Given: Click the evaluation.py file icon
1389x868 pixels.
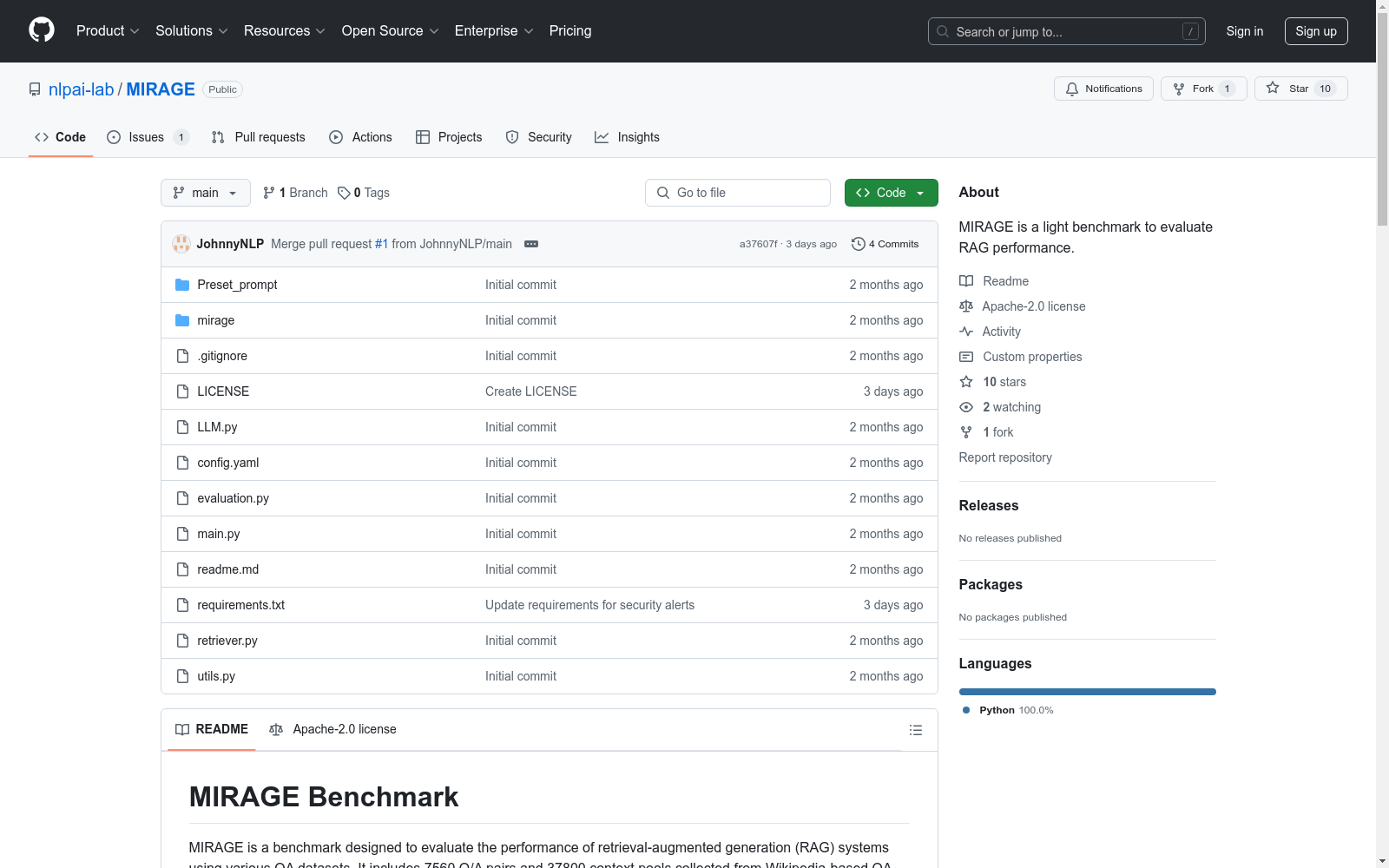Looking at the screenshot, I should tap(182, 498).
